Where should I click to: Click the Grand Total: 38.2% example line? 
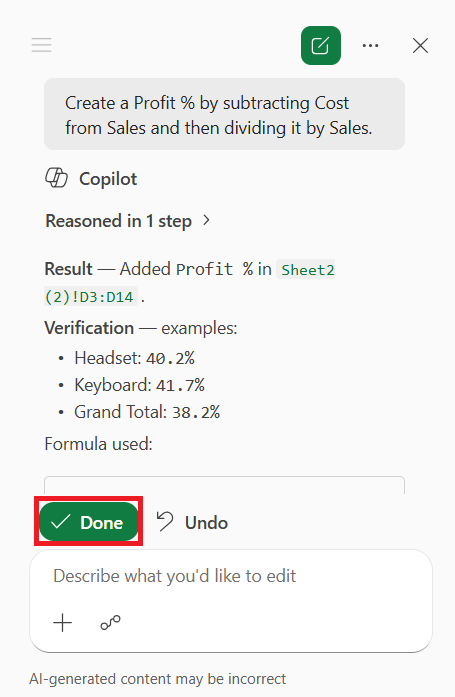[147, 412]
